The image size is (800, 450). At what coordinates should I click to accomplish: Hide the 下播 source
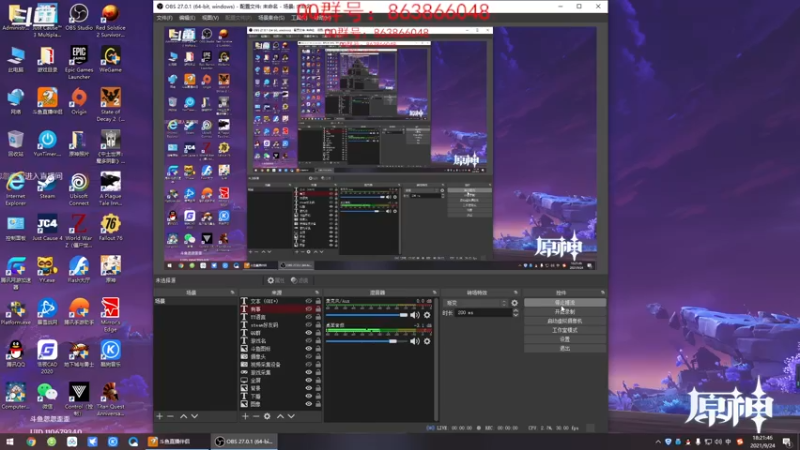309,396
